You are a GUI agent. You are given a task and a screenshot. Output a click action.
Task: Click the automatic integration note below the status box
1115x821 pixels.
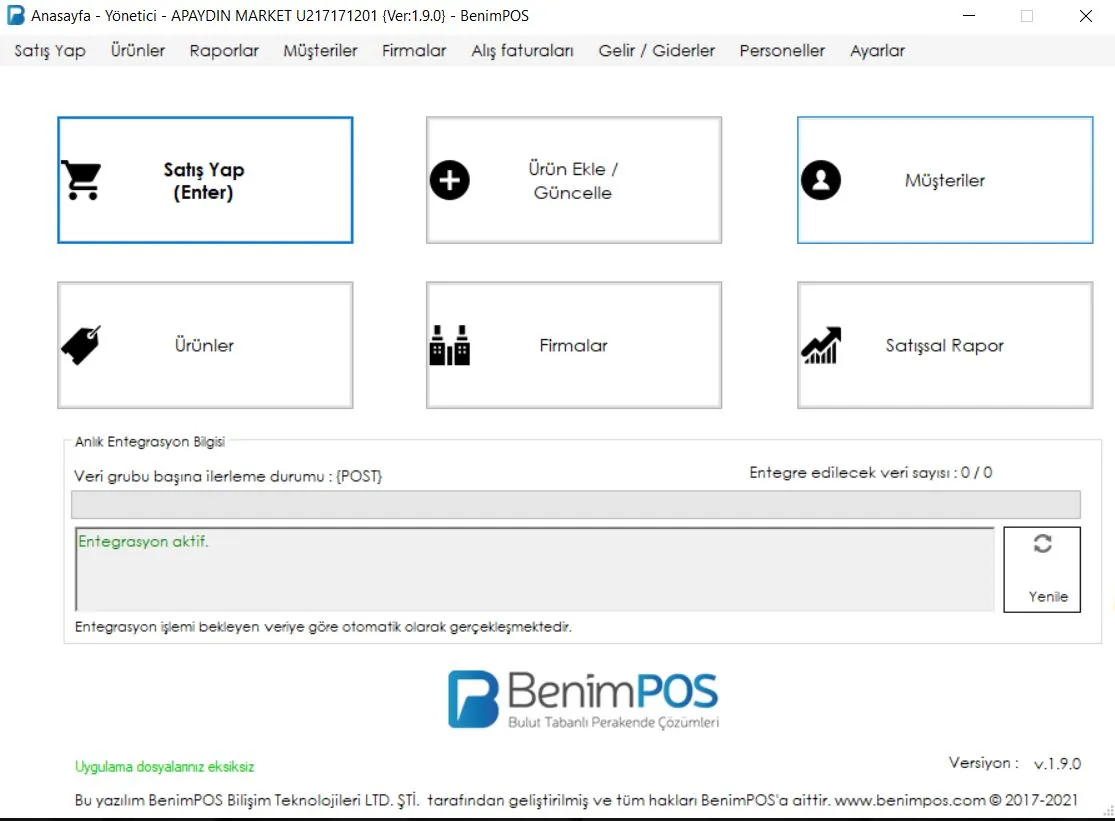pyautogui.click(x=323, y=627)
